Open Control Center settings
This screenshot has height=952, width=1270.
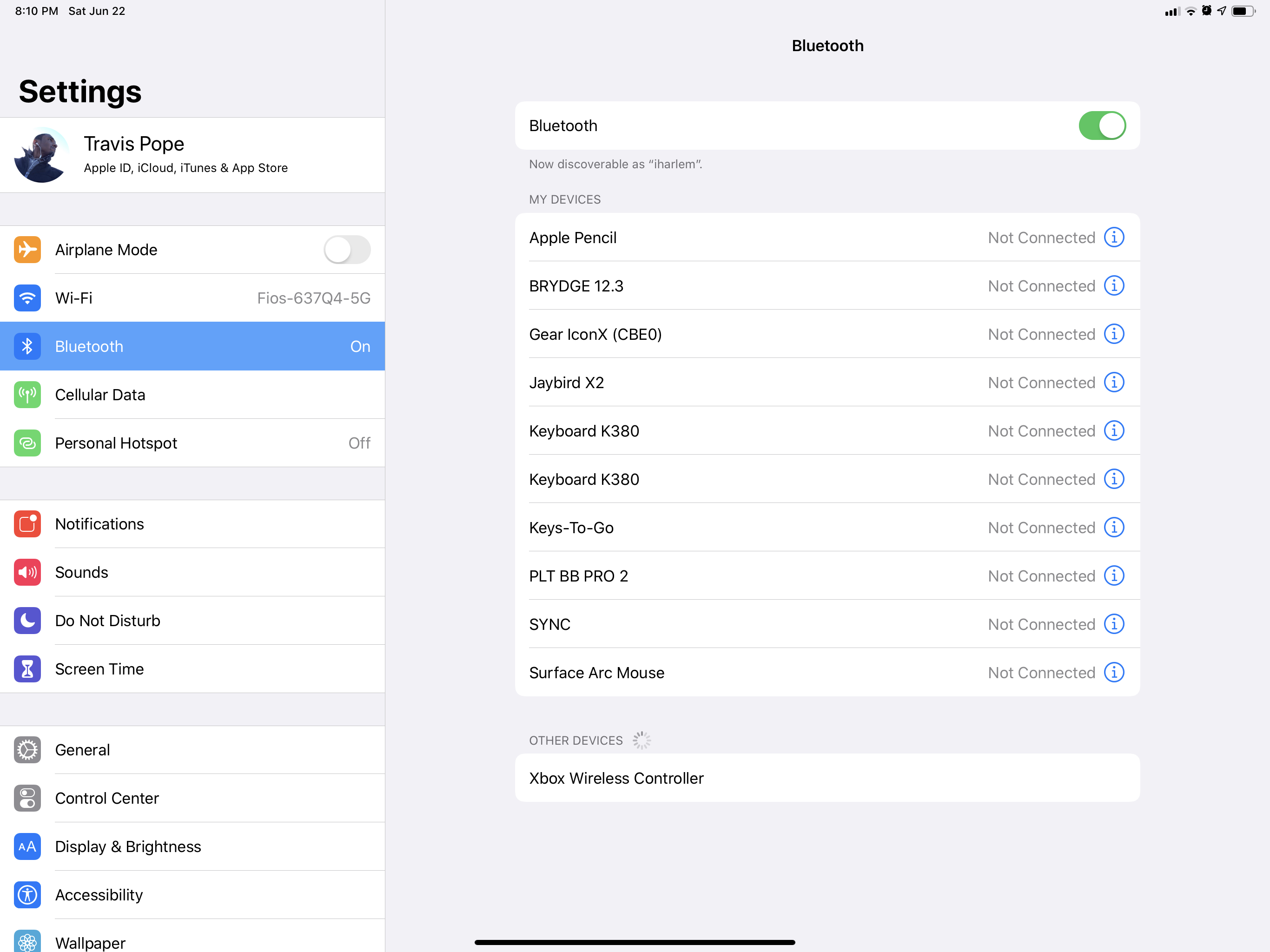[192, 798]
